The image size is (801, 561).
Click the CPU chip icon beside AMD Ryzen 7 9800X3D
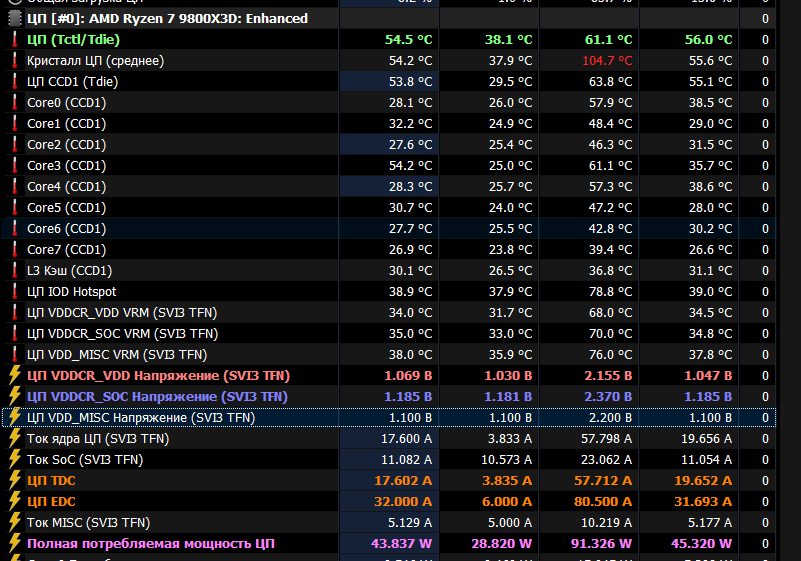click(x=15, y=18)
